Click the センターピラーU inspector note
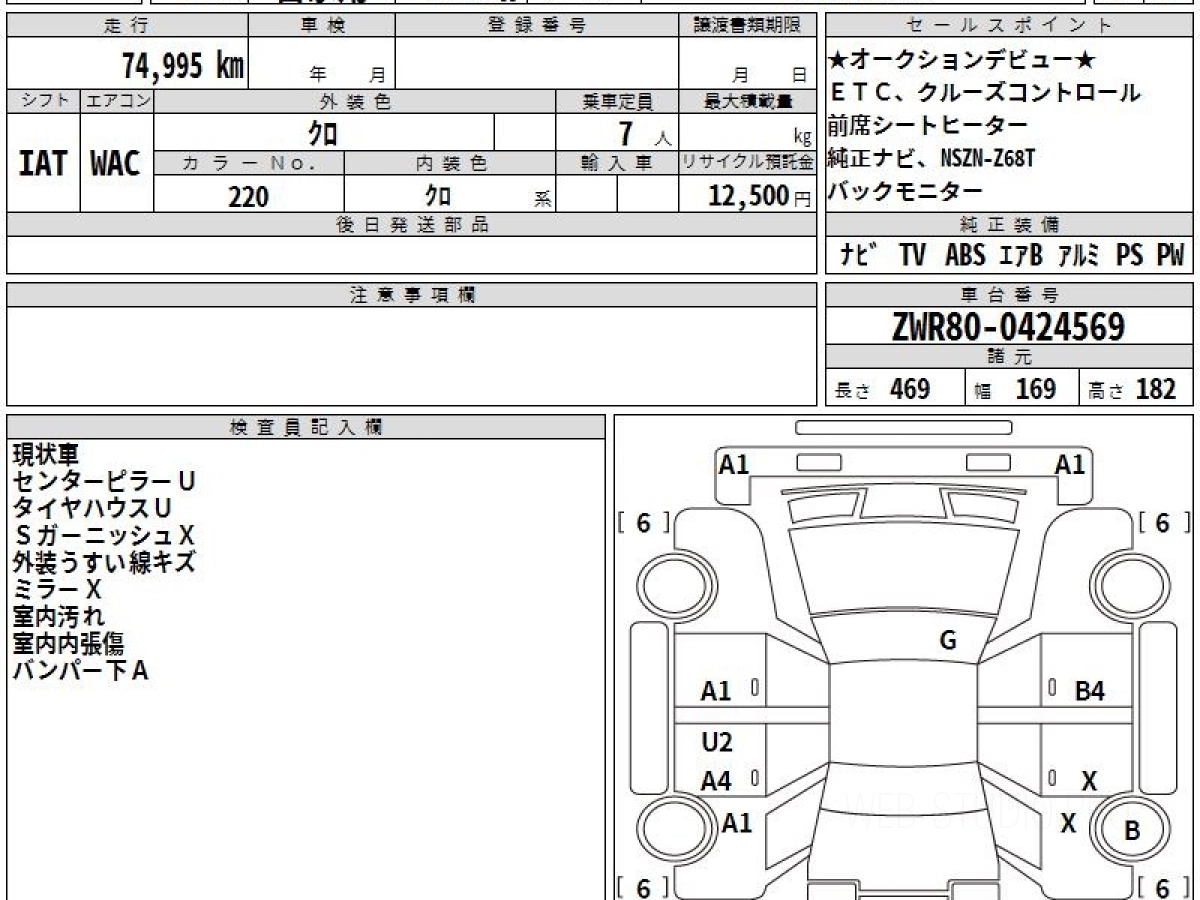Image resolution: width=1200 pixels, height=900 pixels. 104,481
